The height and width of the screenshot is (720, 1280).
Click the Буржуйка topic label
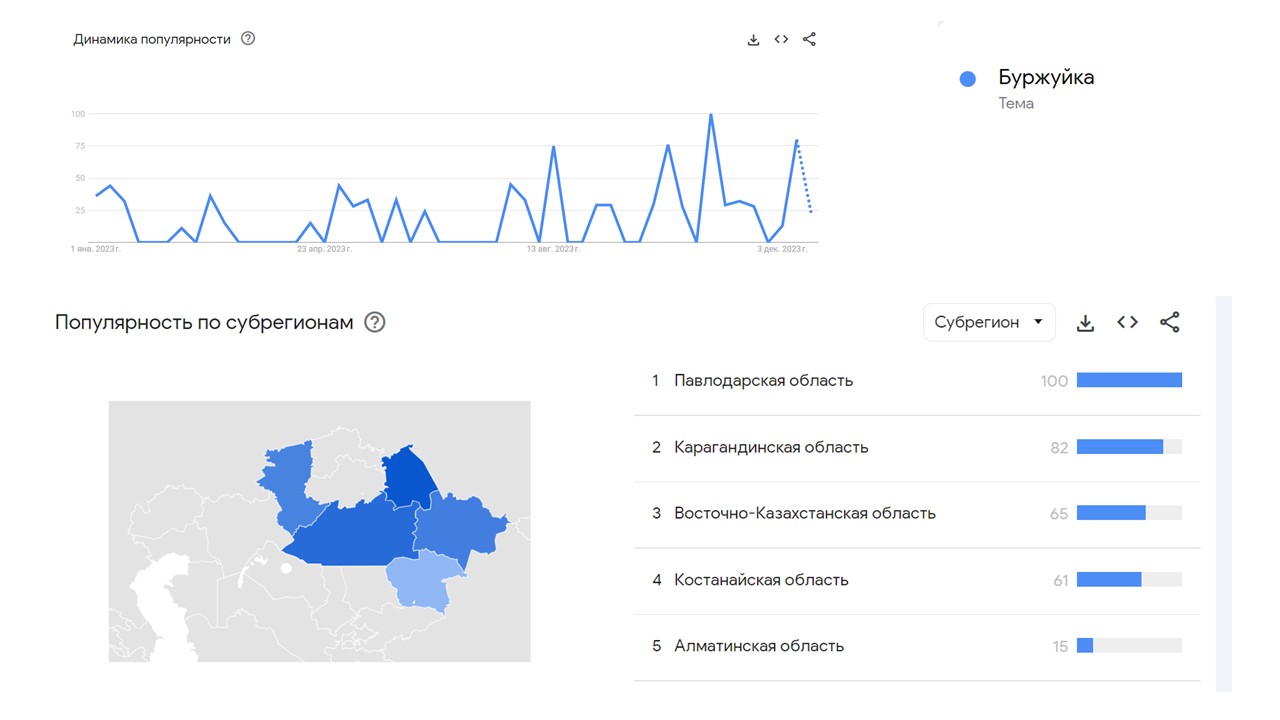pyautogui.click(x=1046, y=78)
